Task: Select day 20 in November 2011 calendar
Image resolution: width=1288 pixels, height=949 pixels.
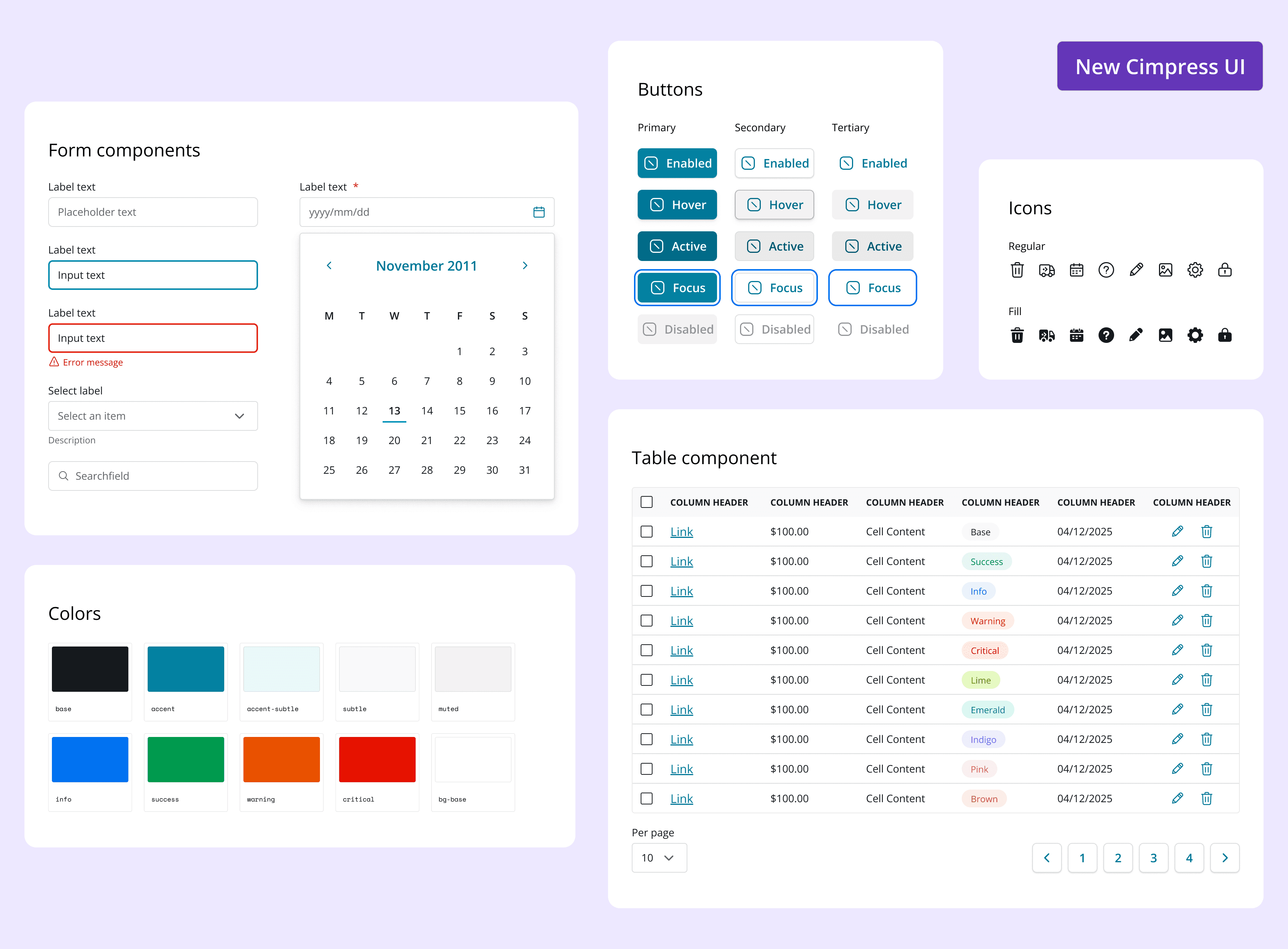Action: coord(394,441)
